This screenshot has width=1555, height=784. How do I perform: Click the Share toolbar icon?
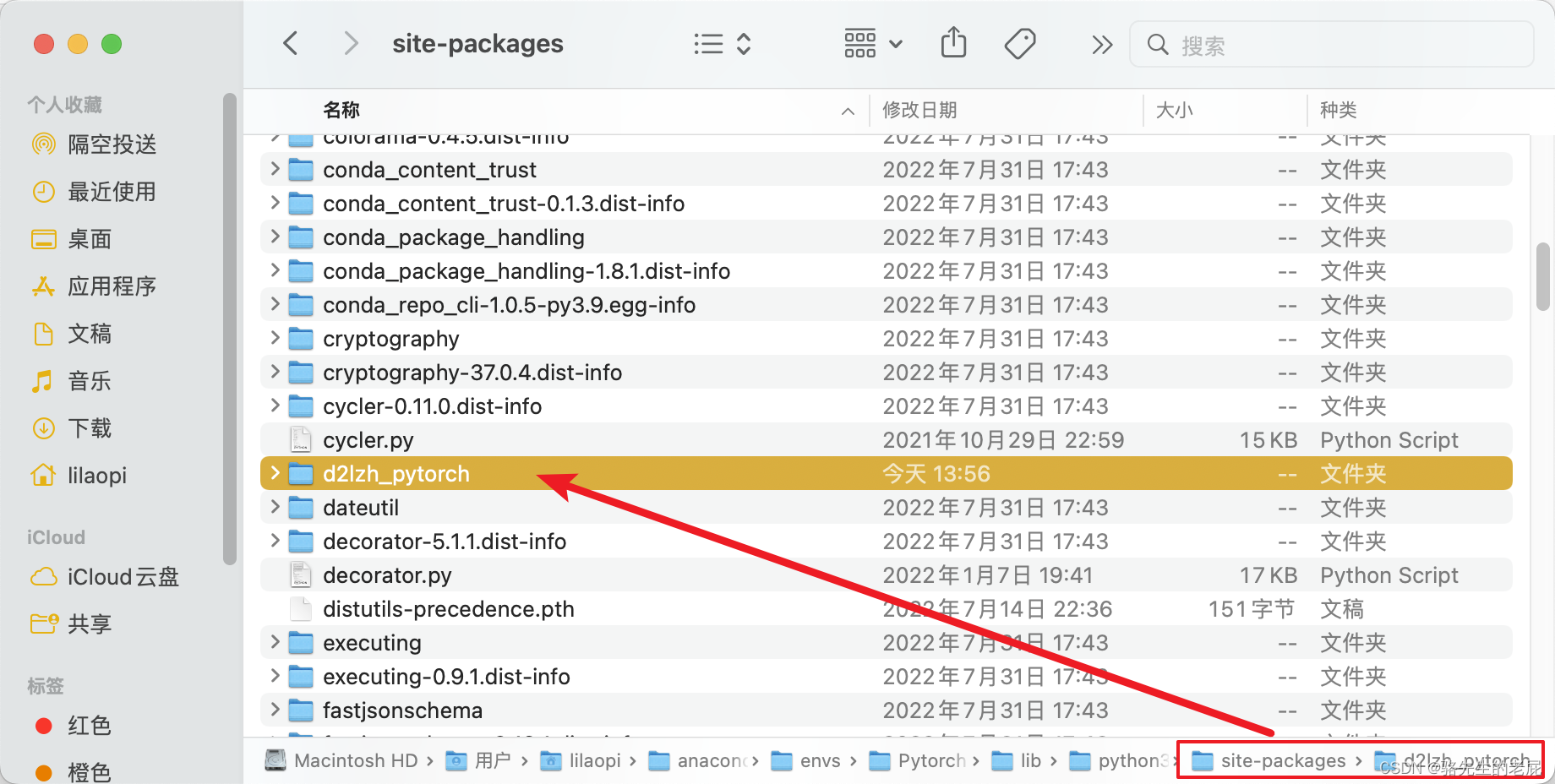tap(953, 42)
